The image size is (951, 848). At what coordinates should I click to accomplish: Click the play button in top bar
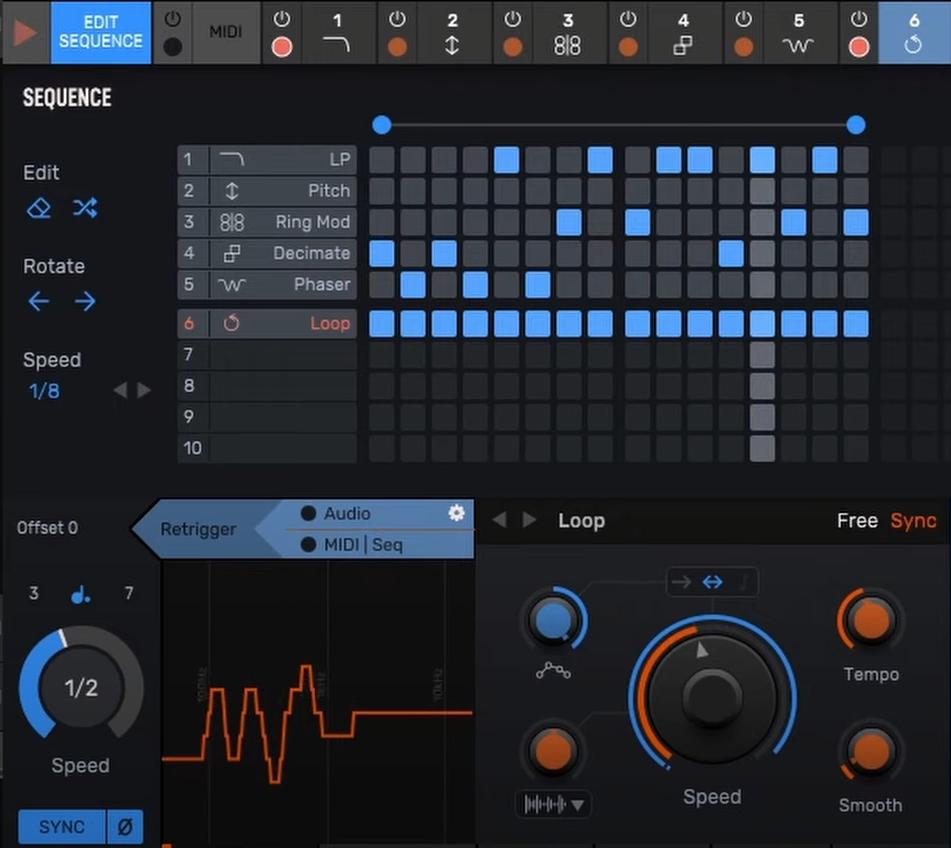tap(25, 33)
